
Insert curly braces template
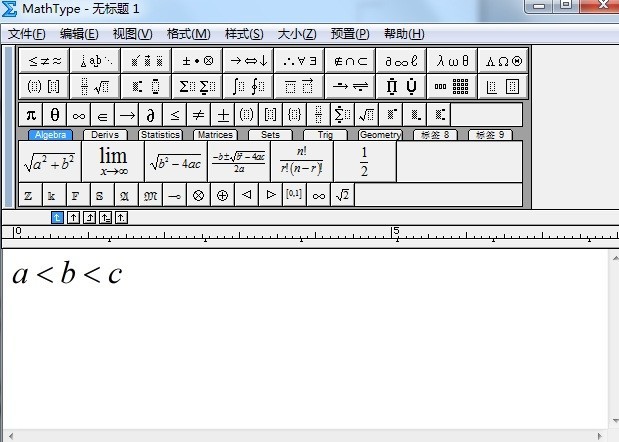[x=294, y=115]
